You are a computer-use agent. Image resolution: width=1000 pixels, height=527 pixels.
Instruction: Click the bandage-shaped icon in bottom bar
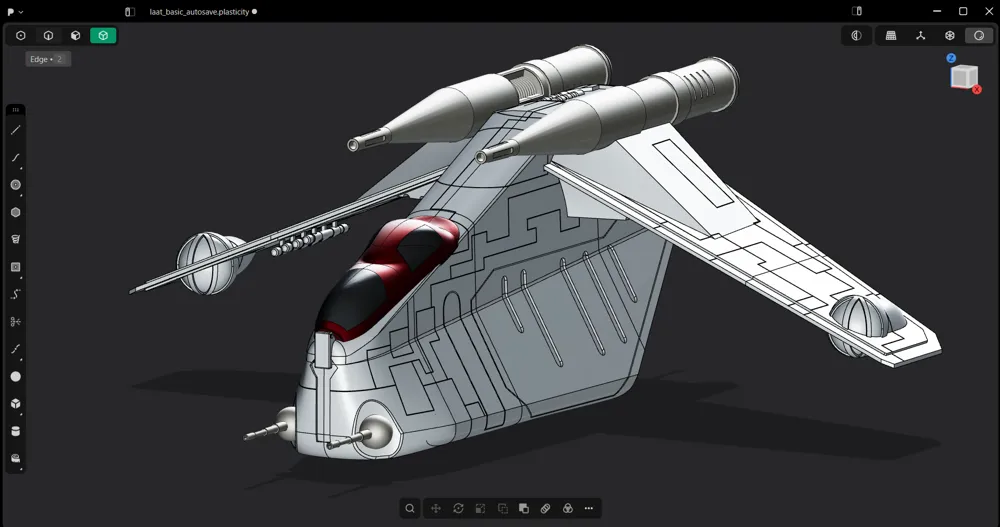(x=545, y=508)
